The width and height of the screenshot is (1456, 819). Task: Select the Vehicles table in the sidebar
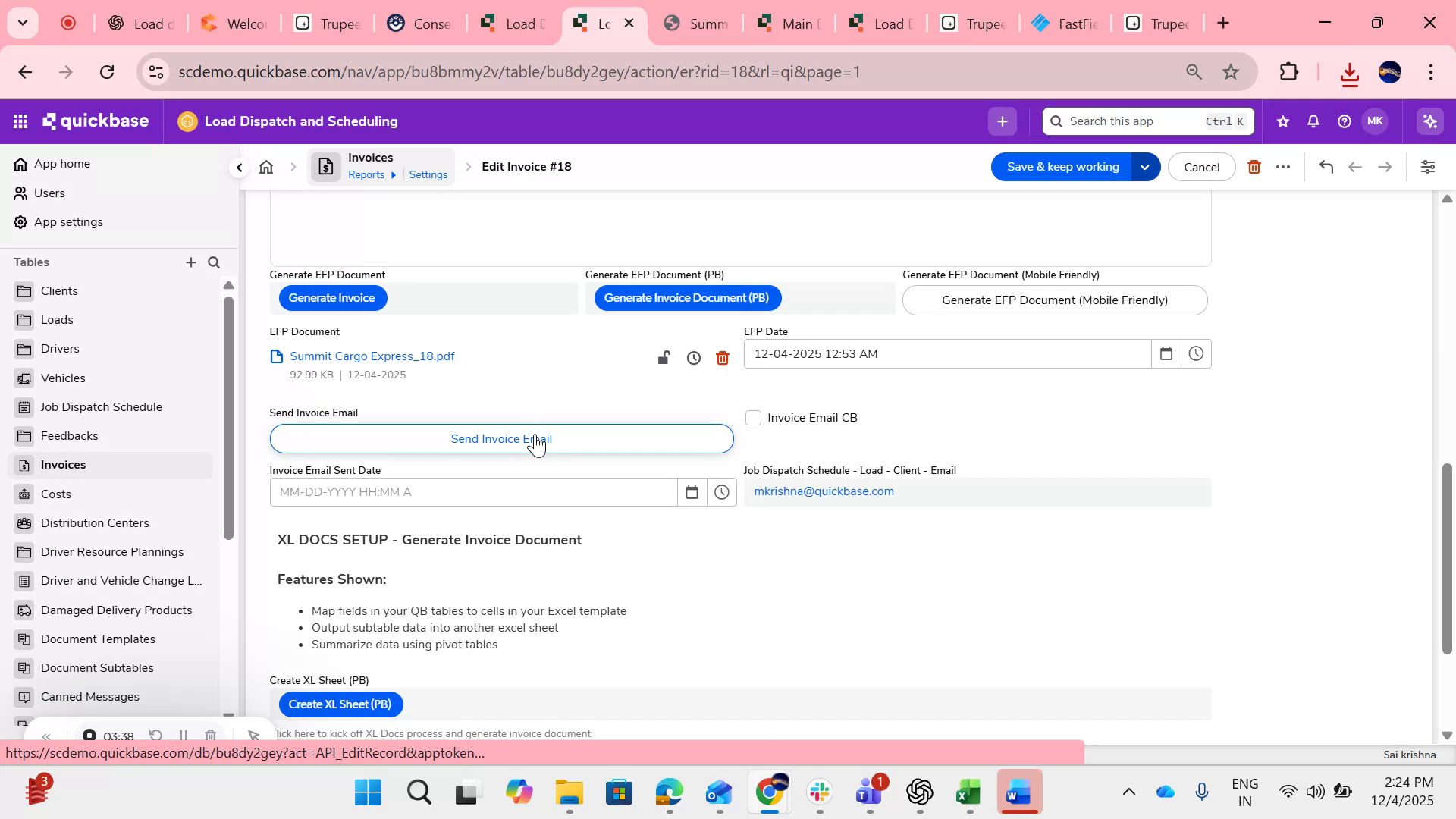pos(62,378)
